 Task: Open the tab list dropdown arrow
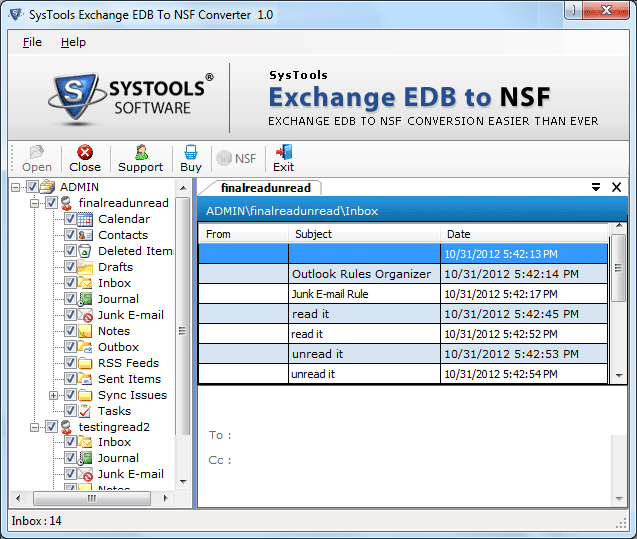pyautogui.click(x=596, y=187)
